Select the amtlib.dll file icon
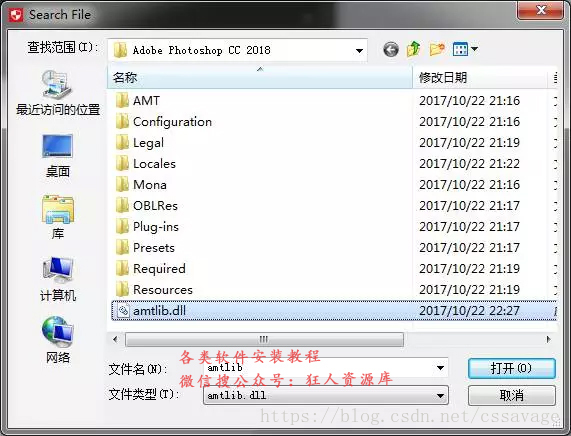This screenshot has width=571, height=436. click(123, 311)
